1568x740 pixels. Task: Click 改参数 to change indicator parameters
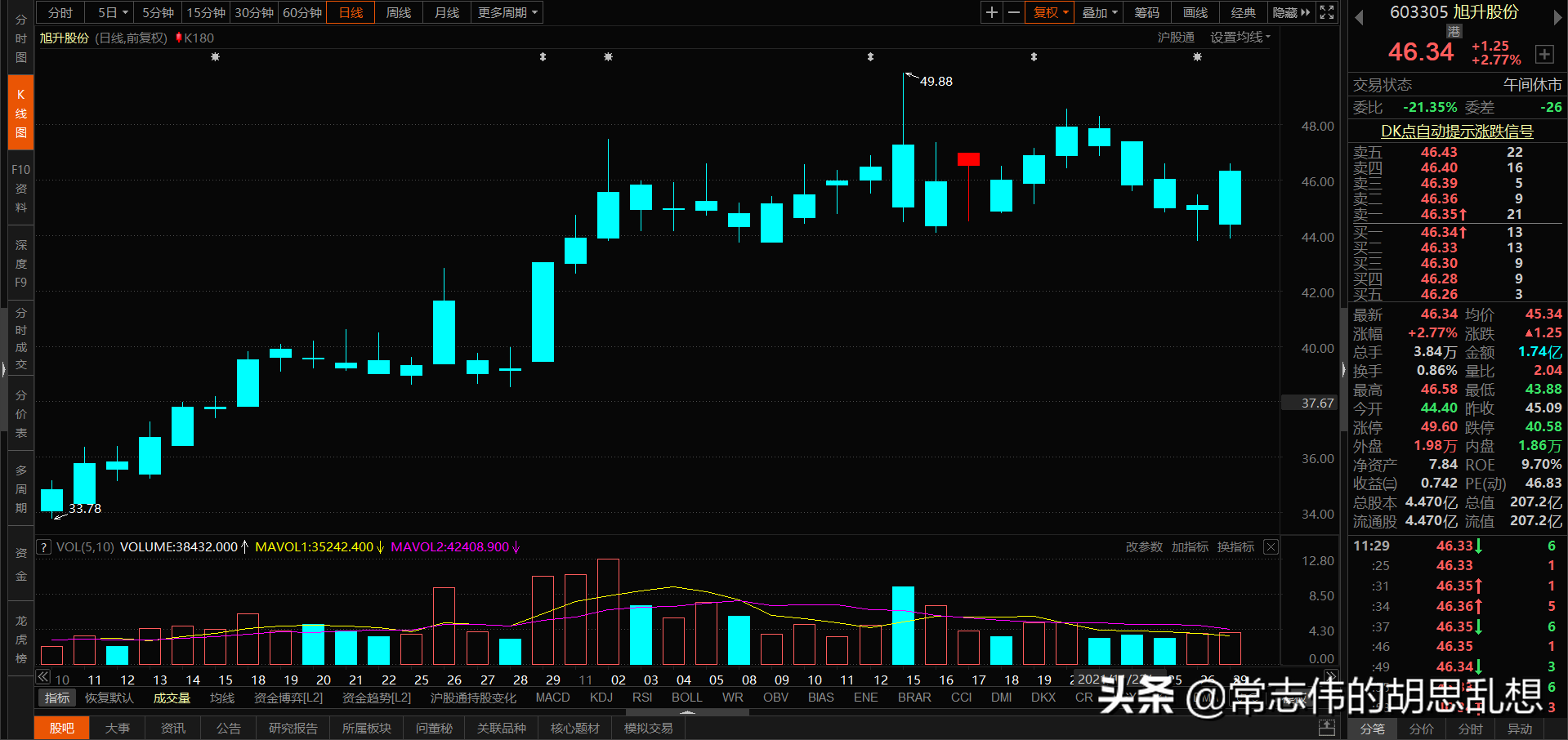pos(1143,546)
